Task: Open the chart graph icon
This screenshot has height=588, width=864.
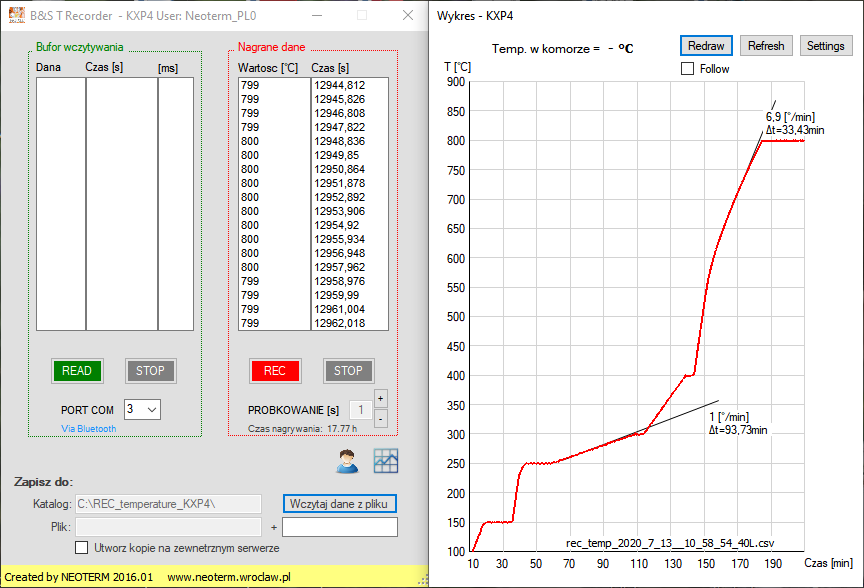Action: pos(386,461)
